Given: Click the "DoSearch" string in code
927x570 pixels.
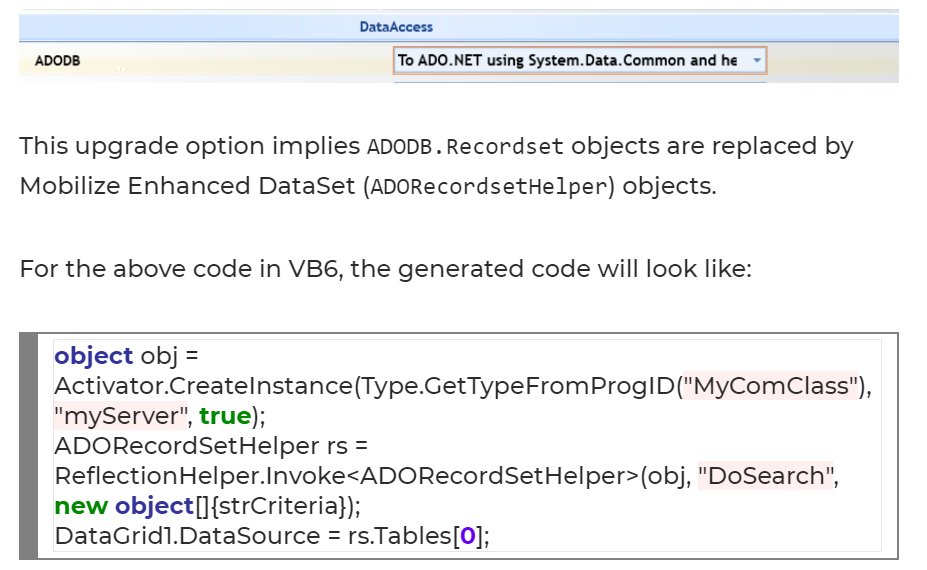Looking at the screenshot, I should pyautogui.click(x=766, y=475).
